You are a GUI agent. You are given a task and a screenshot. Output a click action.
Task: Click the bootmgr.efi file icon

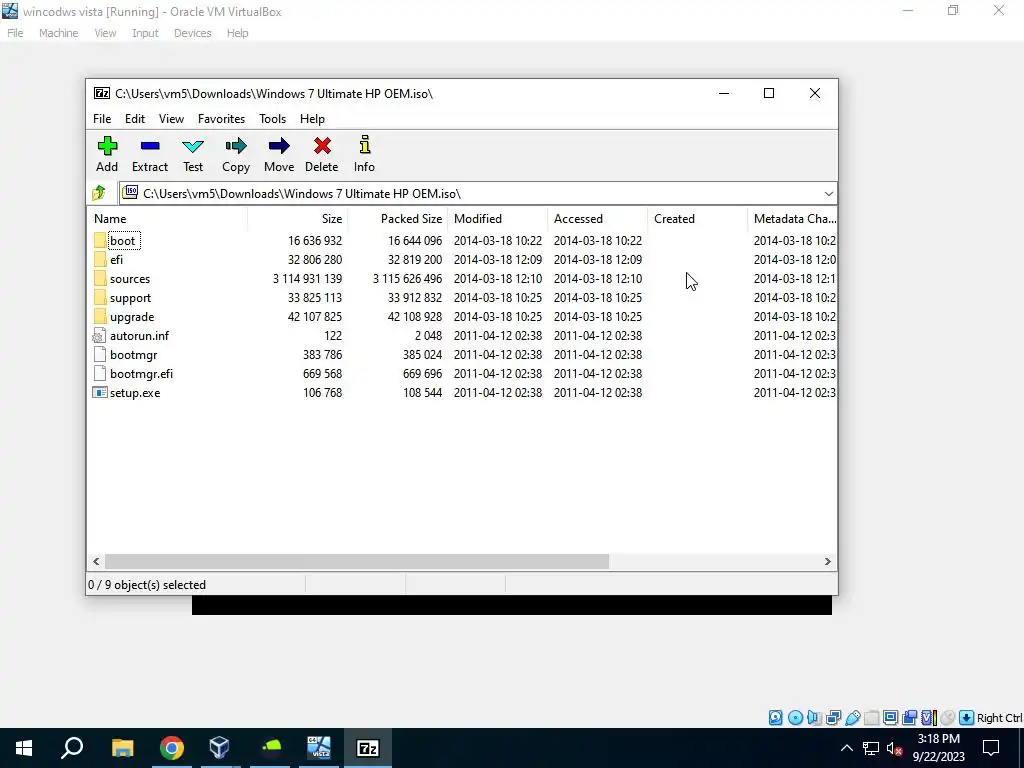point(99,374)
